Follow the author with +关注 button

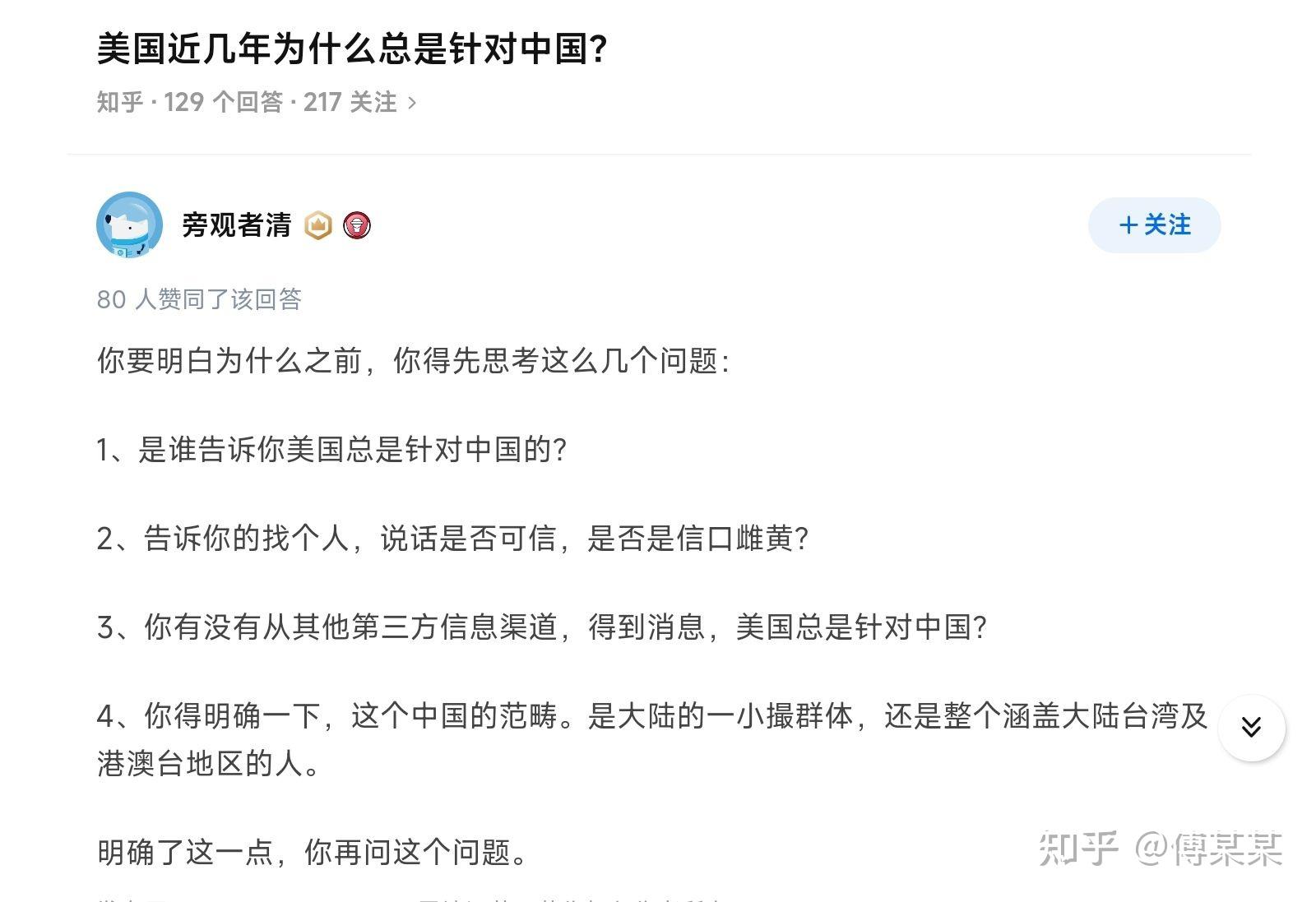click(x=1154, y=224)
